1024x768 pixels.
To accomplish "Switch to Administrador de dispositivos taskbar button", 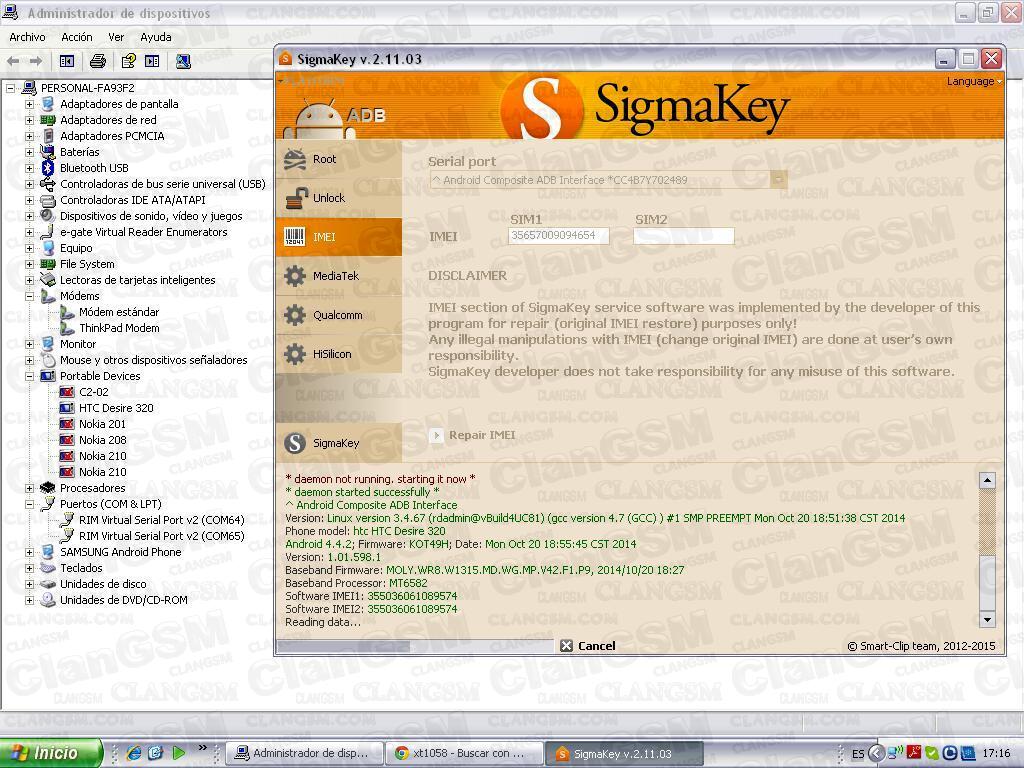I will tap(302, 754).
